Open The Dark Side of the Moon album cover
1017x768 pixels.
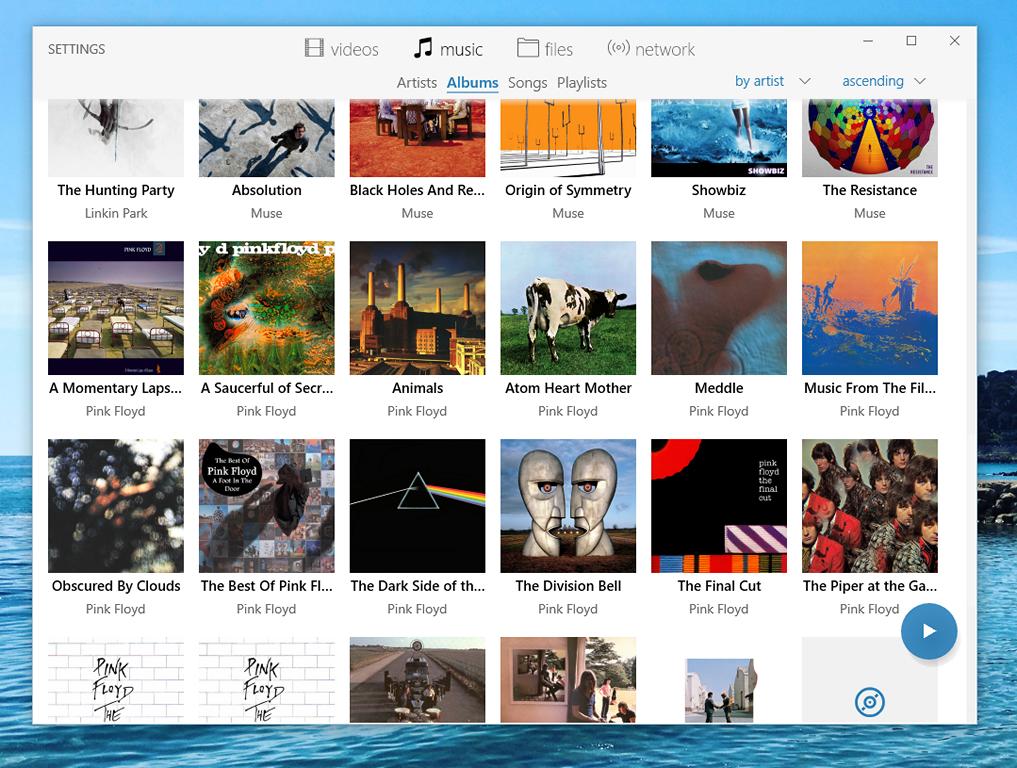click(417, 506)
